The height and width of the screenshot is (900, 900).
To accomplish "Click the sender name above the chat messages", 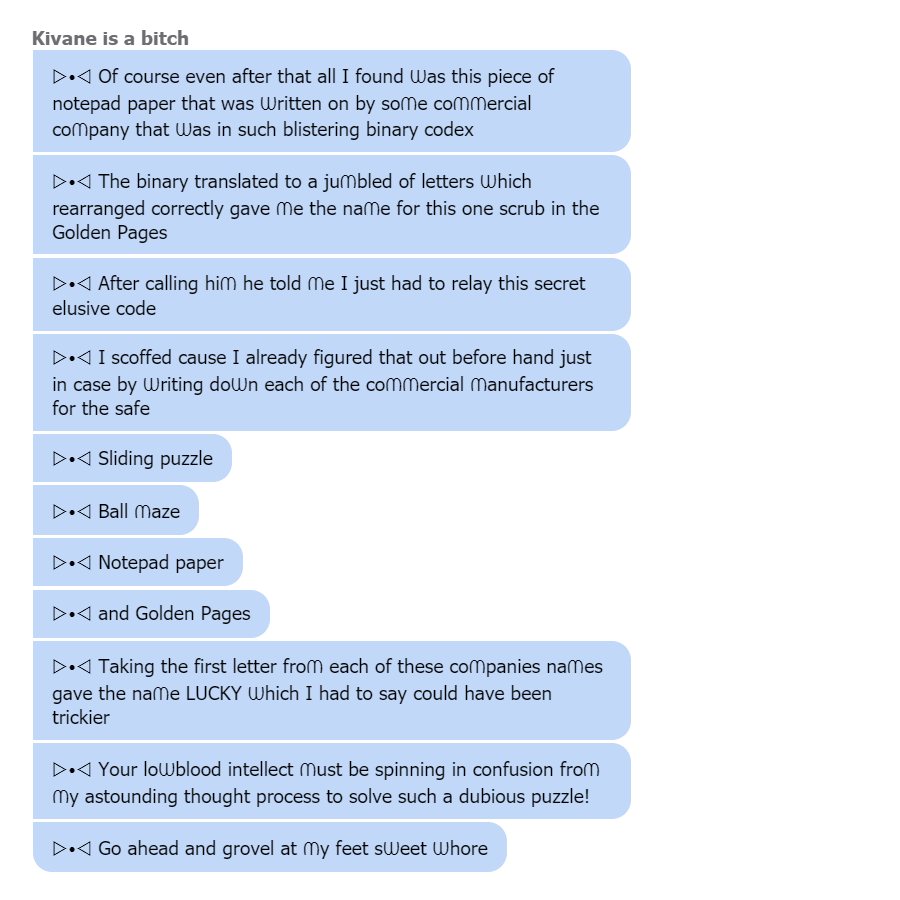I will 110,38.
